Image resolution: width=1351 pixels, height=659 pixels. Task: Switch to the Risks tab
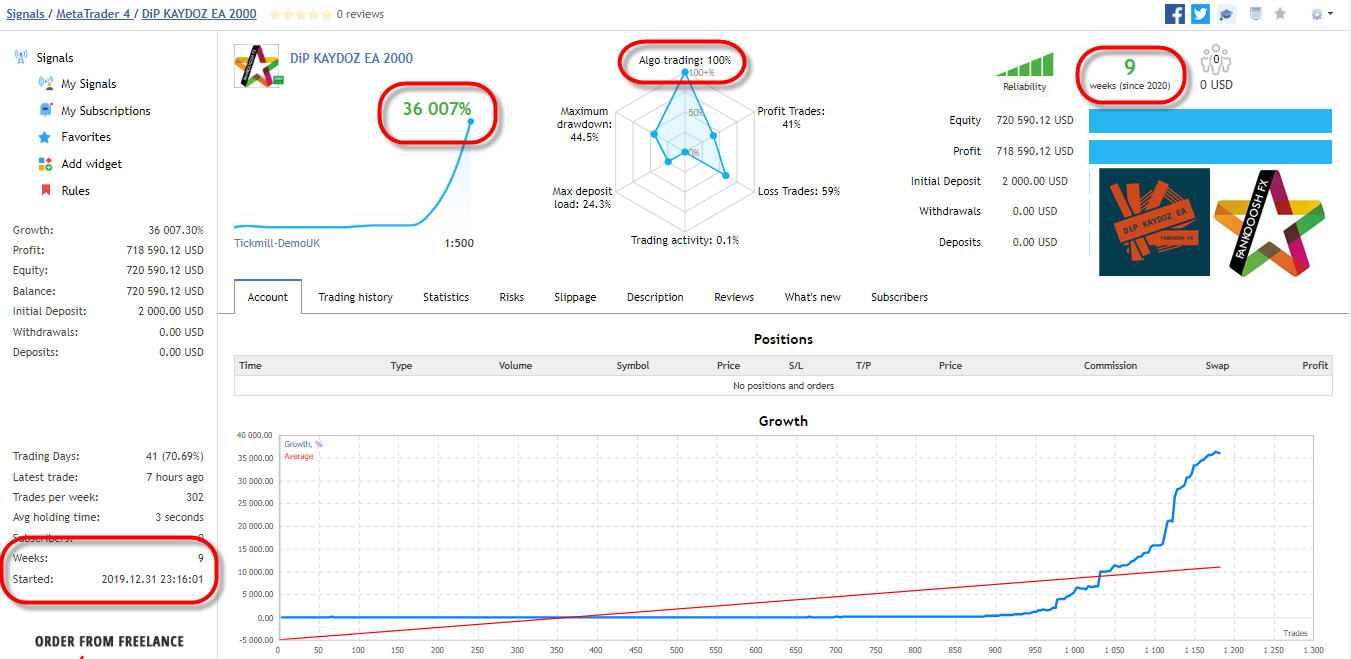pyautogui.click(x=511, y=297)
